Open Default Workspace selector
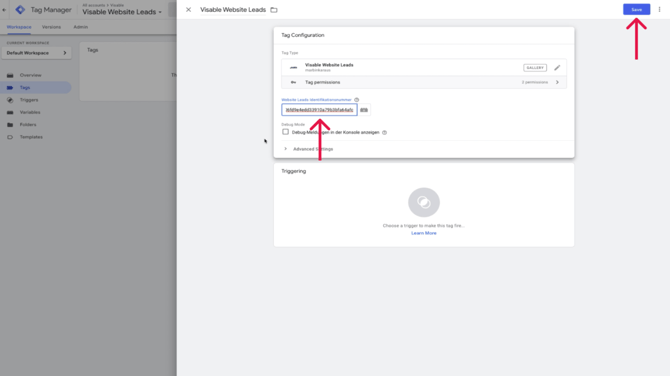 pos(36,53)
